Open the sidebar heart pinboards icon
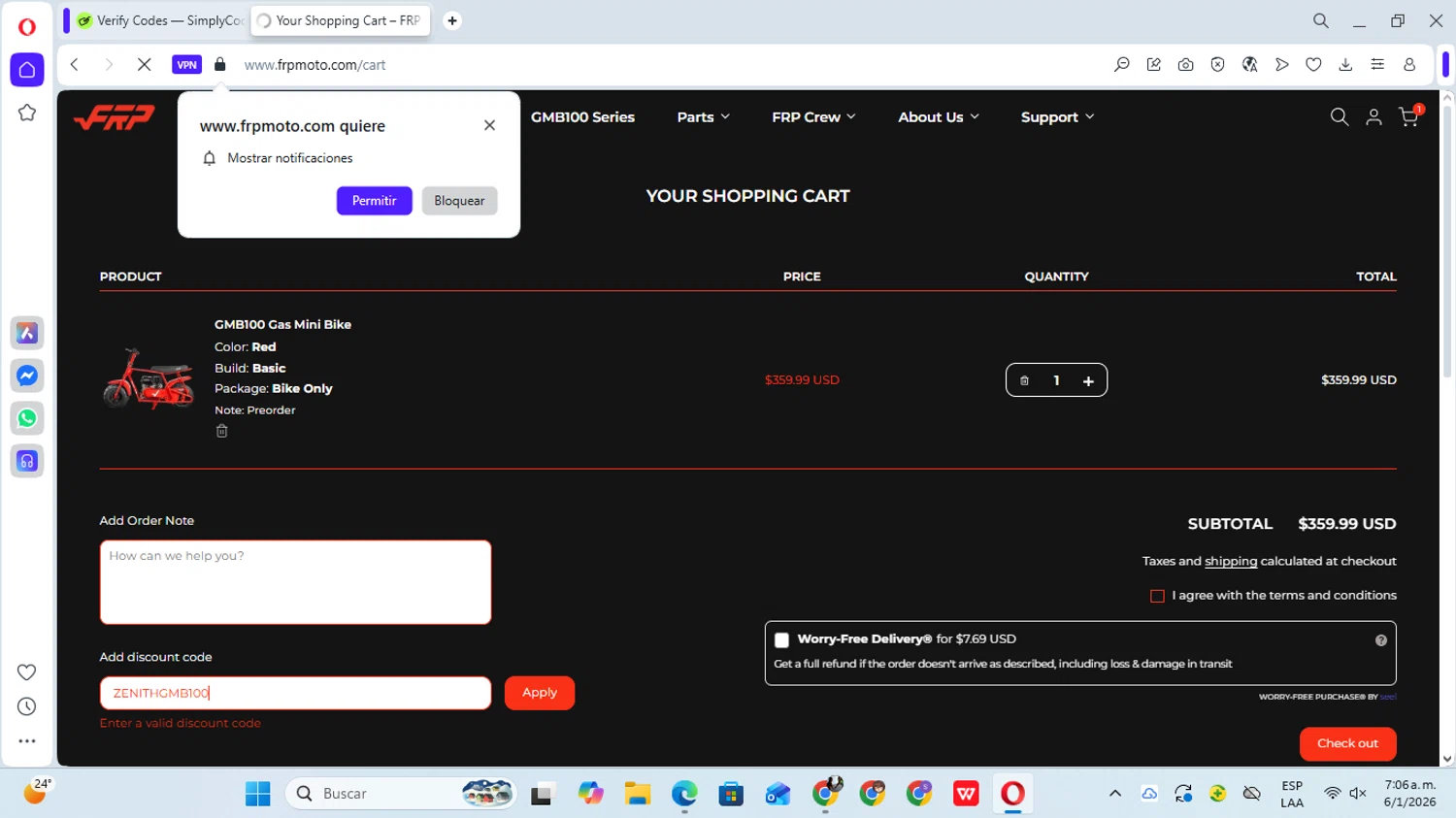 click(x=27, y=672)
